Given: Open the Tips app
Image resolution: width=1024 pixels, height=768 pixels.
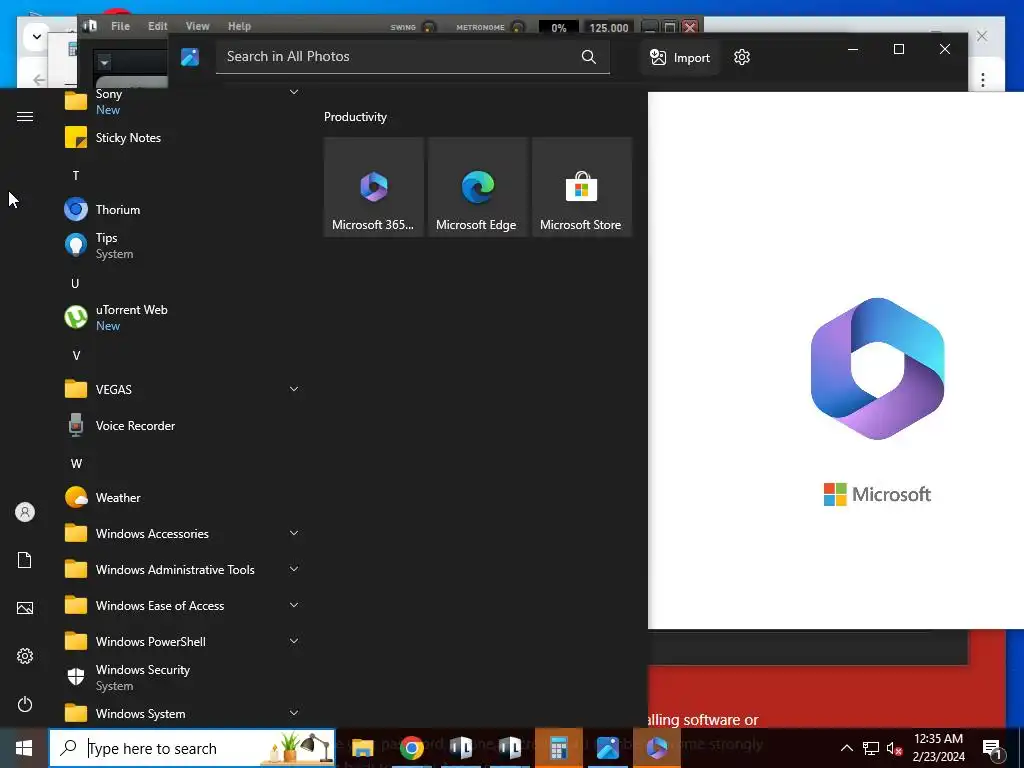Looking at the screenshot, I should point(182,246).
